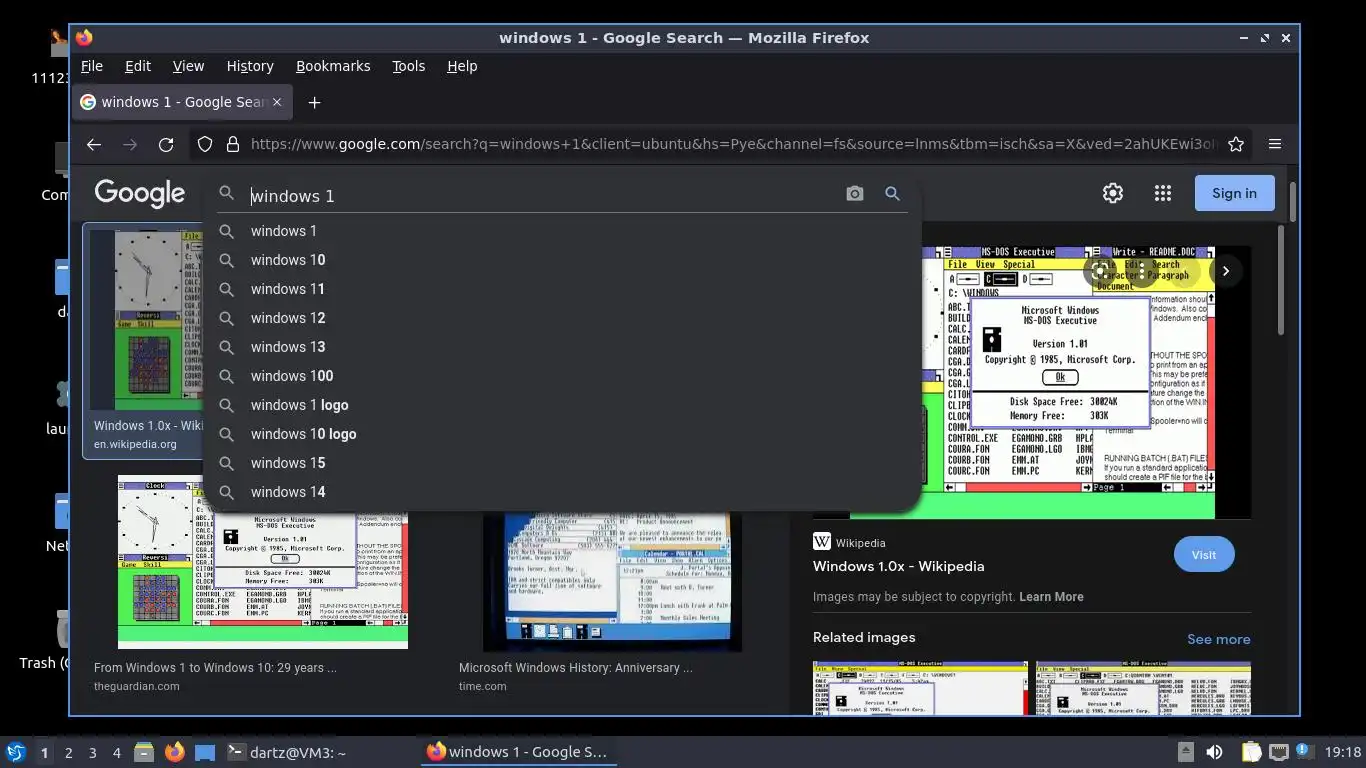Click the Wikipedia favicon in preview panel
Image resolution: width=1366 pixels, height=768 pixels.
[x=822, y=542]
